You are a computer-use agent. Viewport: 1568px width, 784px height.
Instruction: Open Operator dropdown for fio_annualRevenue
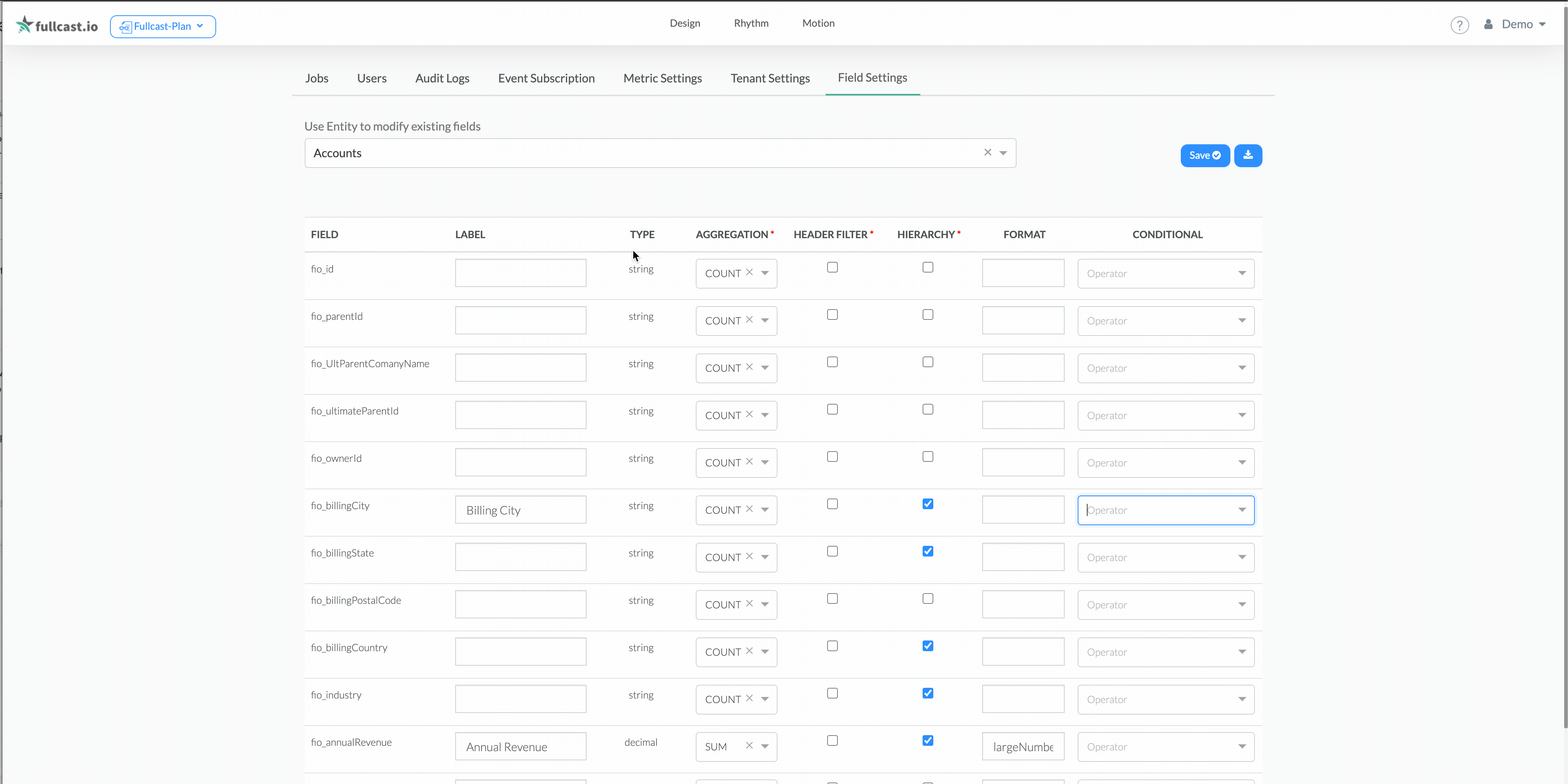click(1165, 747)
